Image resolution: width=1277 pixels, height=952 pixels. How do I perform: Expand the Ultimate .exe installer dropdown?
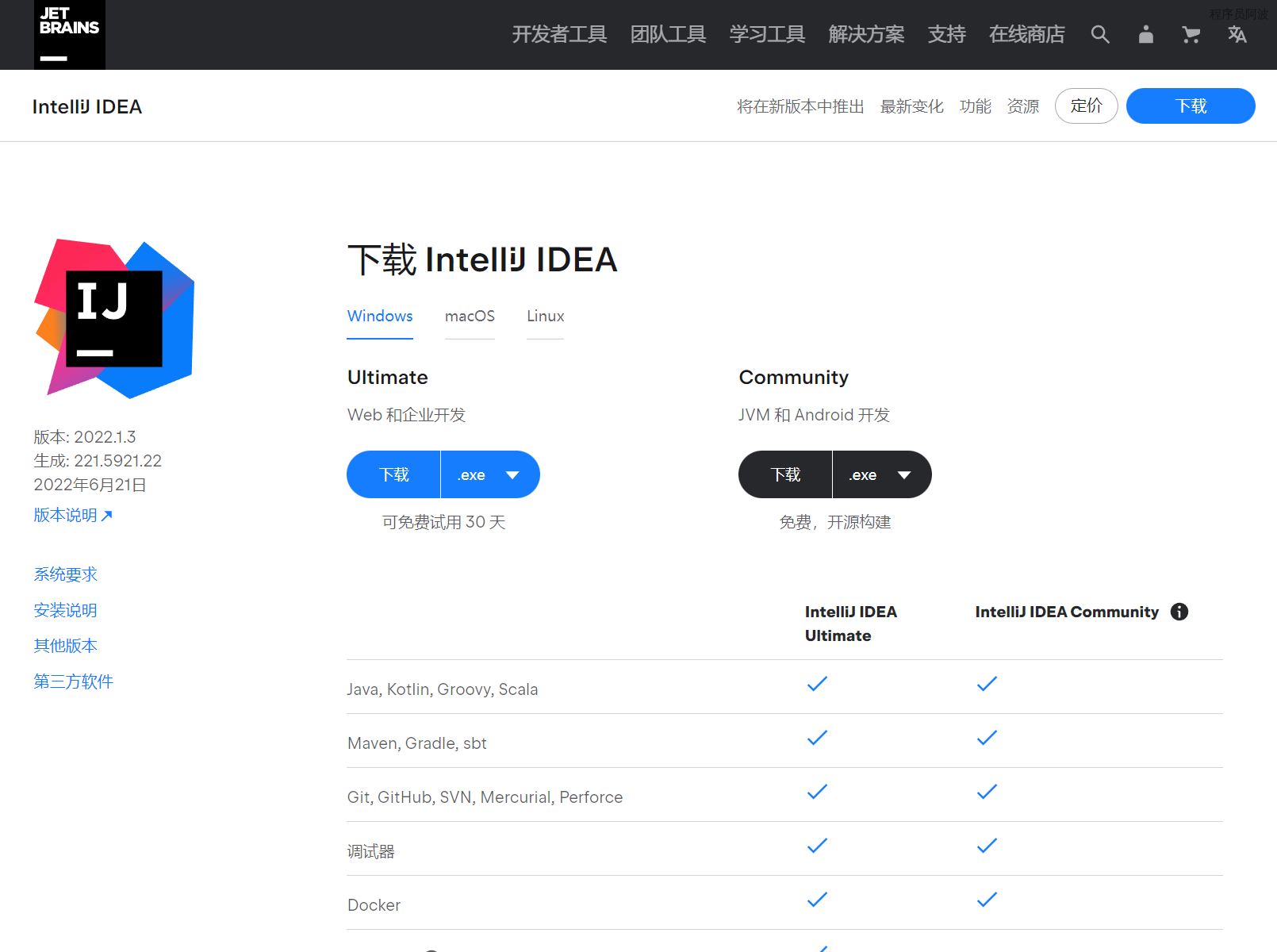490,474
